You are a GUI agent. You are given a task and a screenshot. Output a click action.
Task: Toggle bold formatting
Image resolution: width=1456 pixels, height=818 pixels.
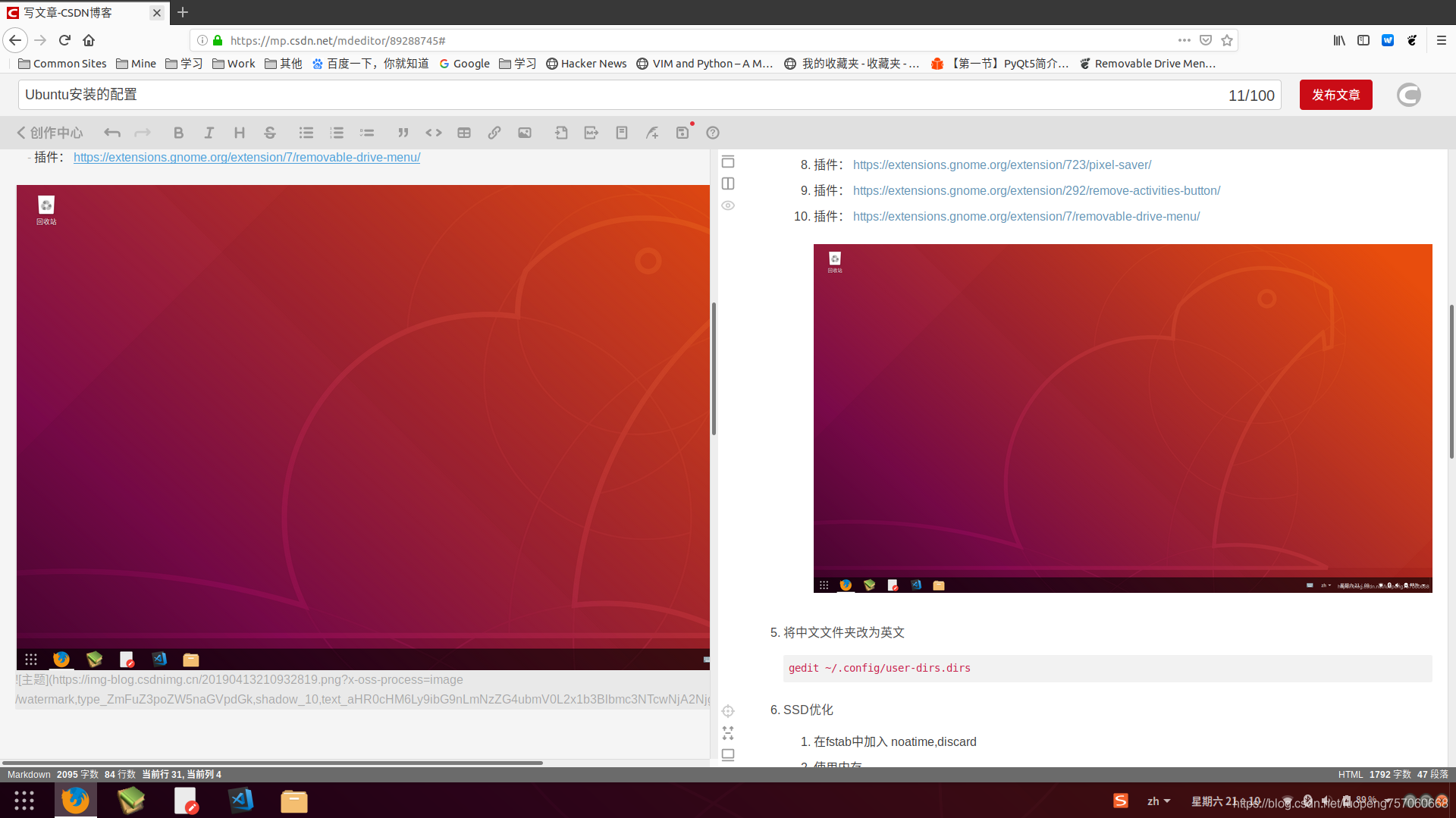(x=178, y=133)
